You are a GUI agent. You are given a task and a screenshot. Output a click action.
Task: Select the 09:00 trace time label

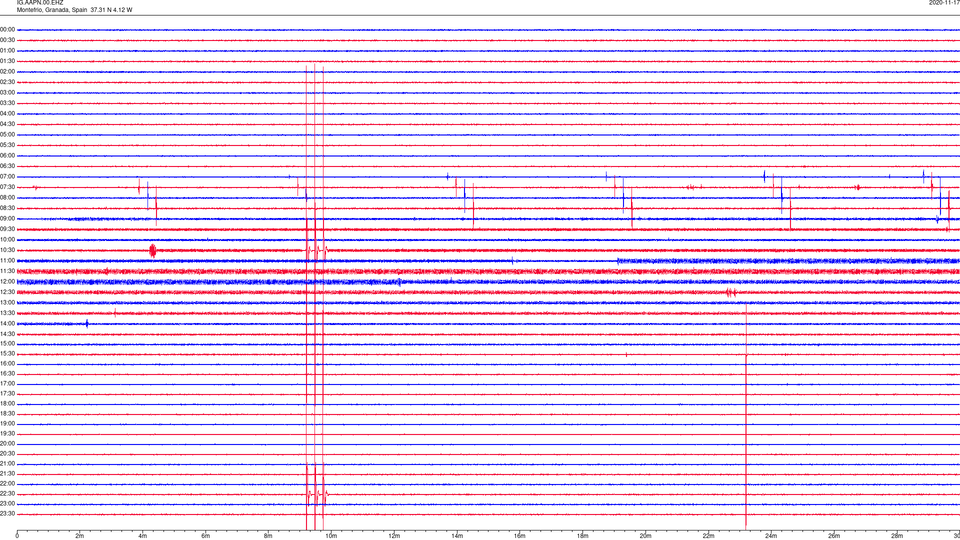pyautogui.click(x=7, y=219)
